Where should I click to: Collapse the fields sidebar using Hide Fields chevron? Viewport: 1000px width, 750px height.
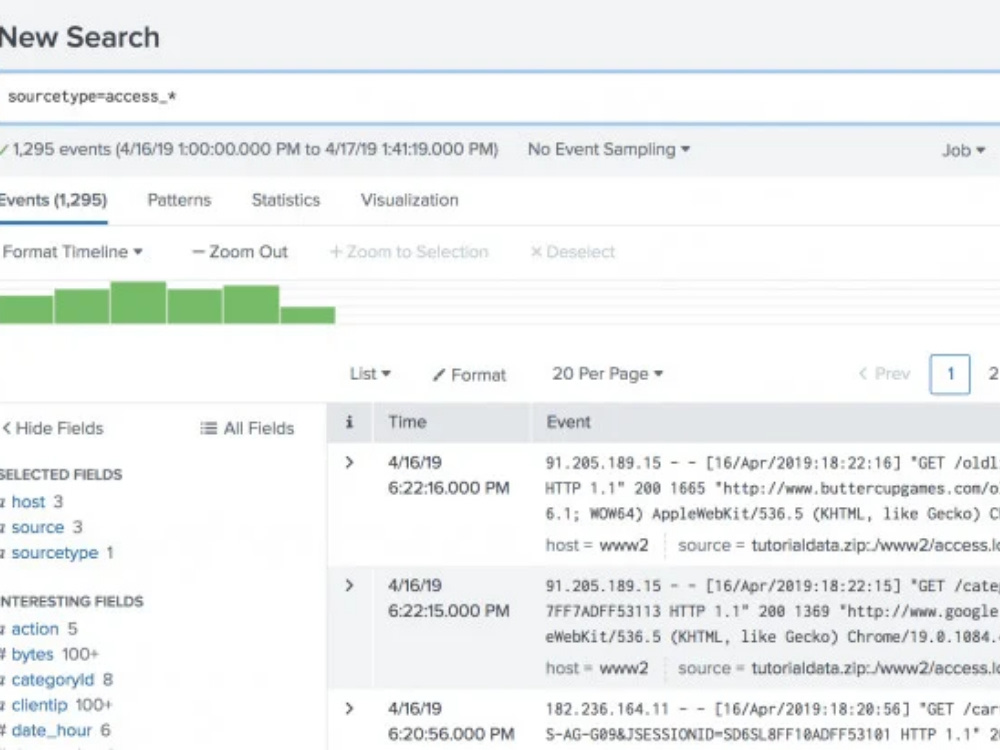click(8, 428)
